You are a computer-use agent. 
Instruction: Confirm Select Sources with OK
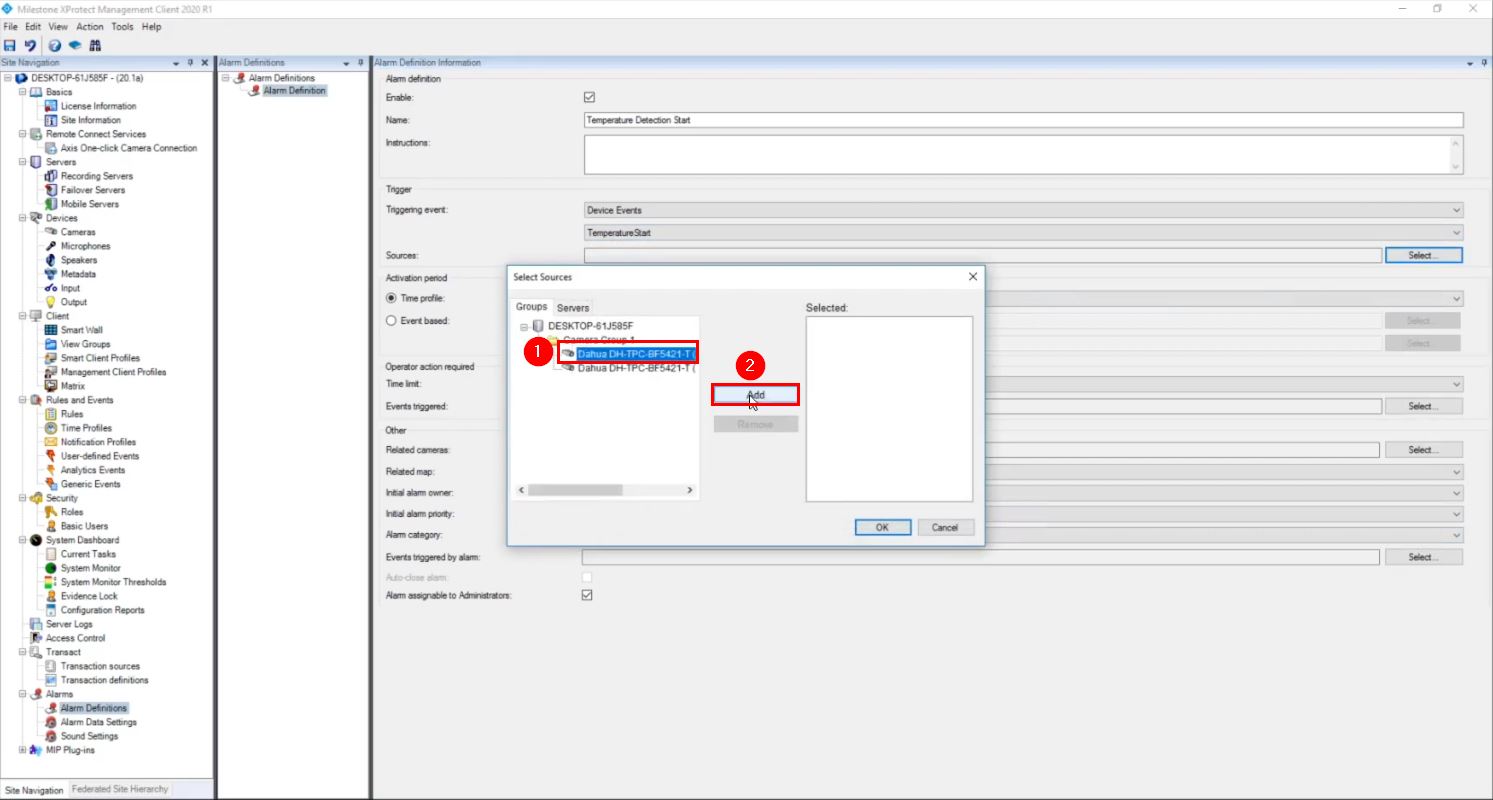(x=882, y=527)
